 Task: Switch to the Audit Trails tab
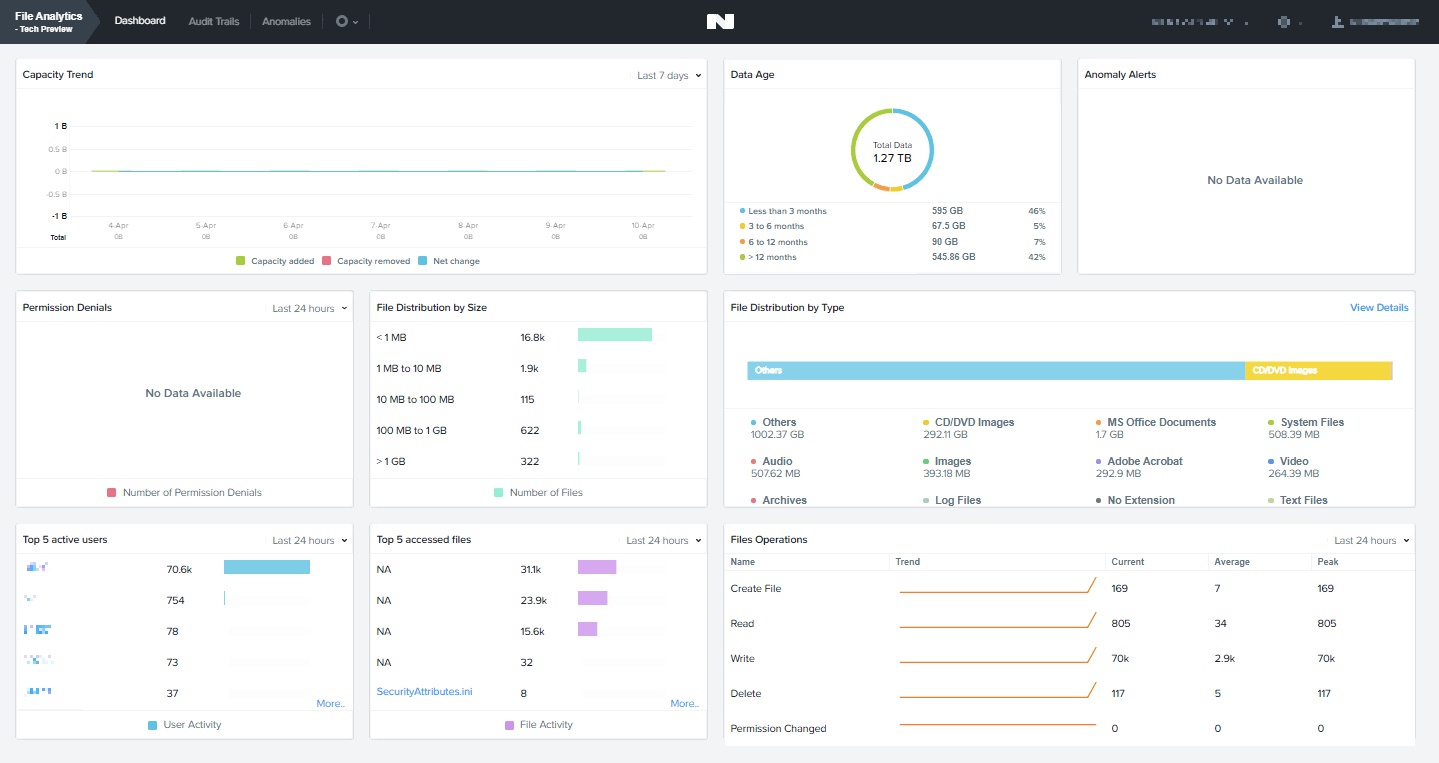click(213, 20)
